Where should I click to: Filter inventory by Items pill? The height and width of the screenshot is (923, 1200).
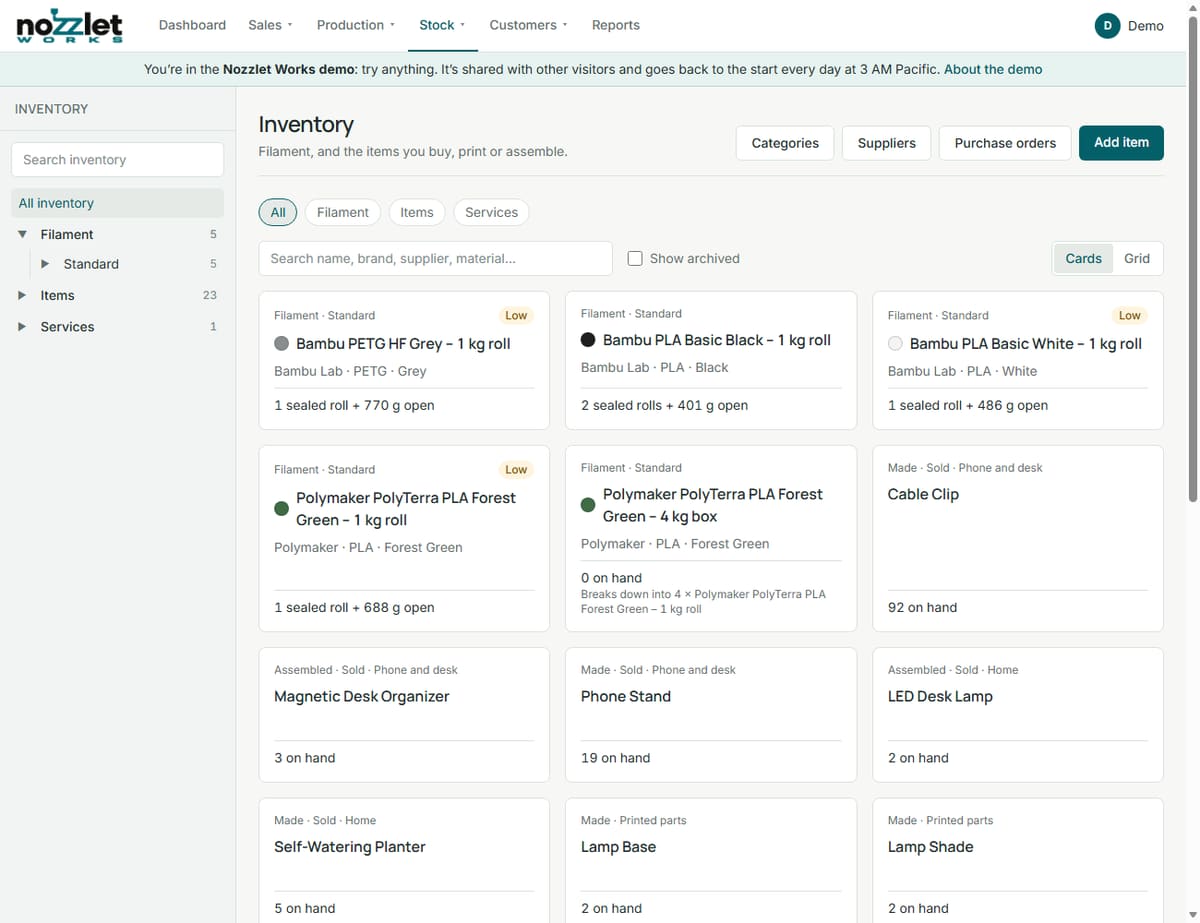click(417, 212)
